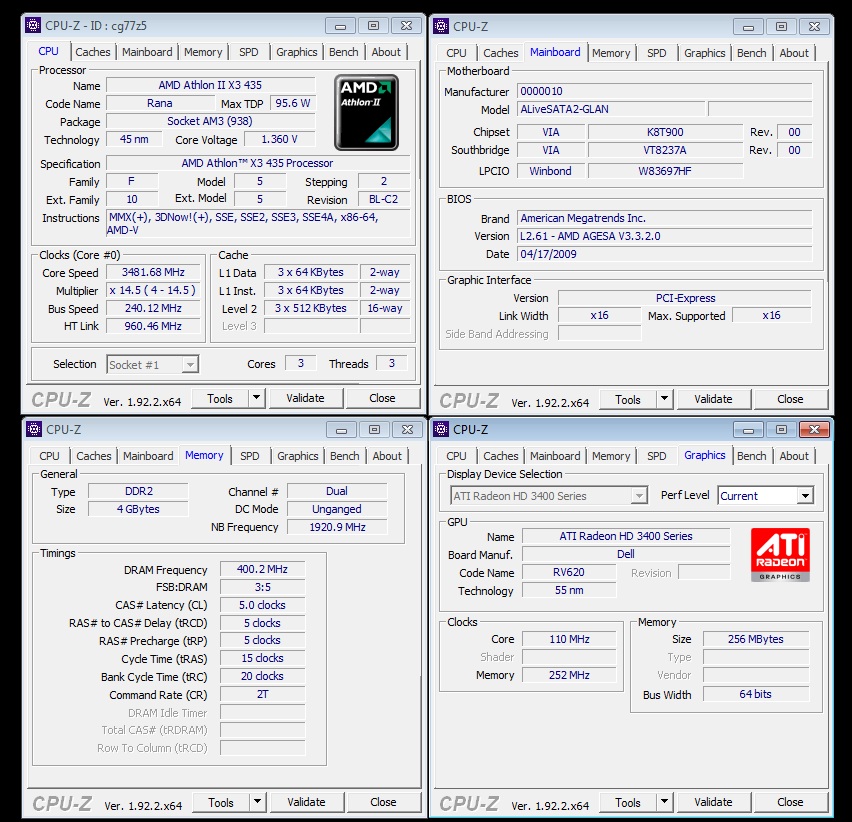Click the BIOS date 04/17/2009
Image resolution: width=852 pixels, height=822 pixels.
(x=665, y=254)
